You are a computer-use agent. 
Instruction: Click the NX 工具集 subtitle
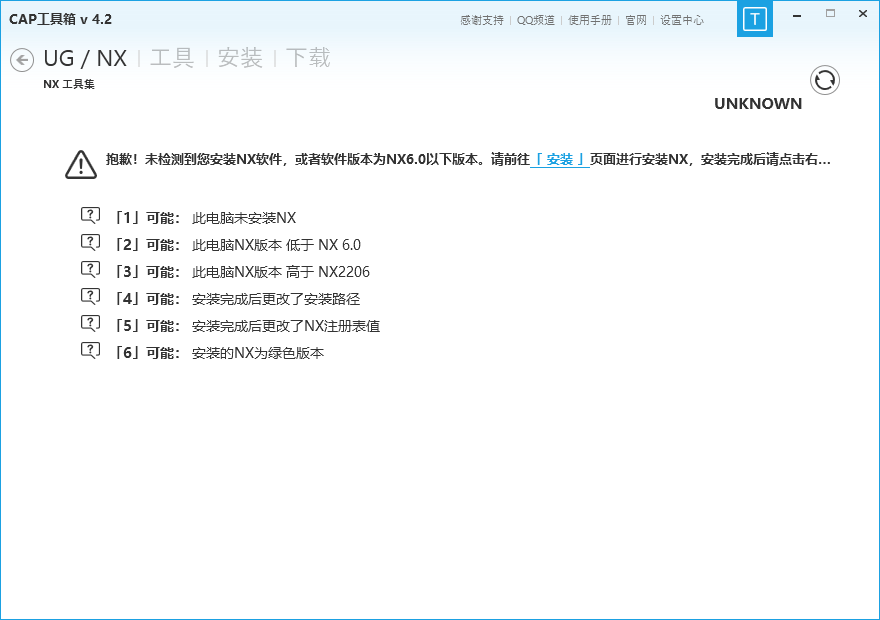pos(69,84)
